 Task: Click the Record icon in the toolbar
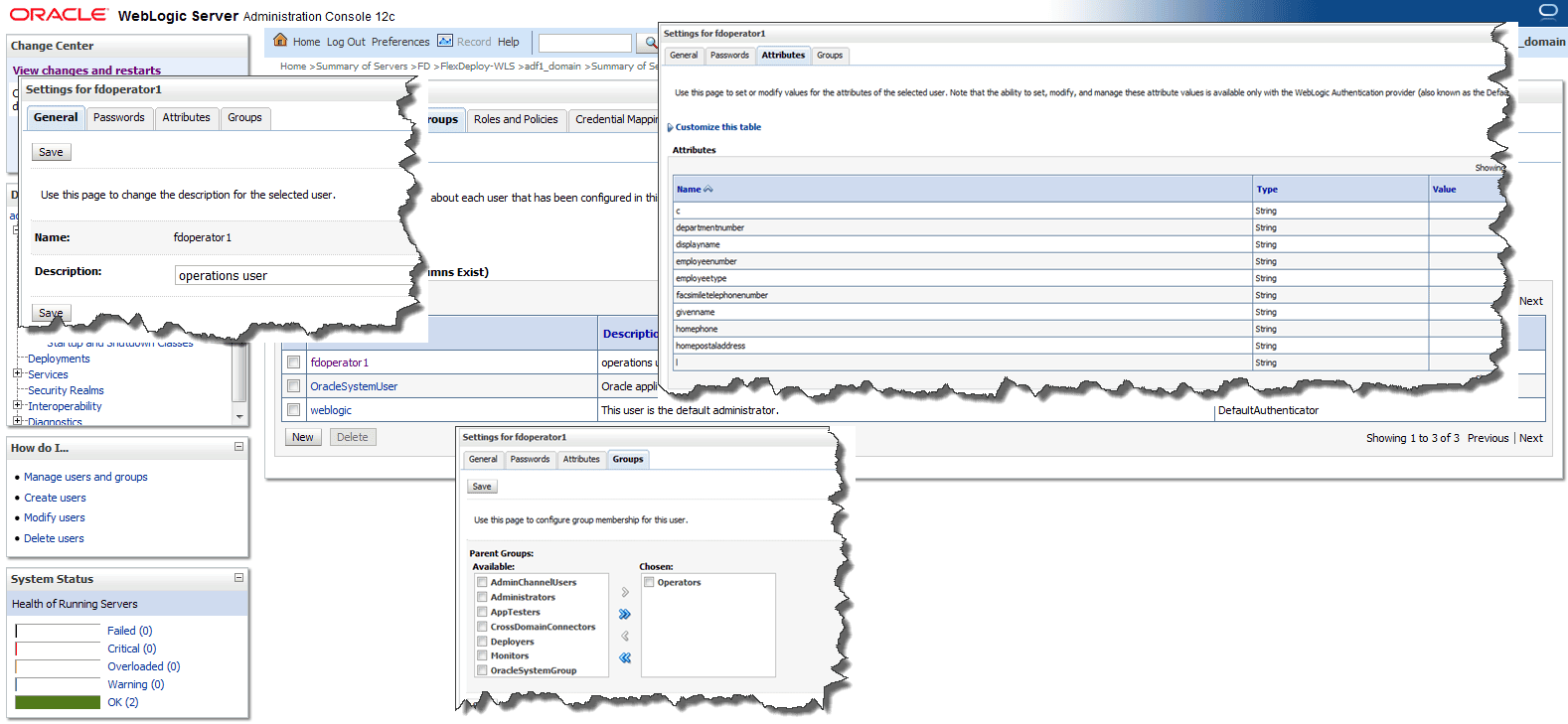pyautogui.click(x=445, y=41)
